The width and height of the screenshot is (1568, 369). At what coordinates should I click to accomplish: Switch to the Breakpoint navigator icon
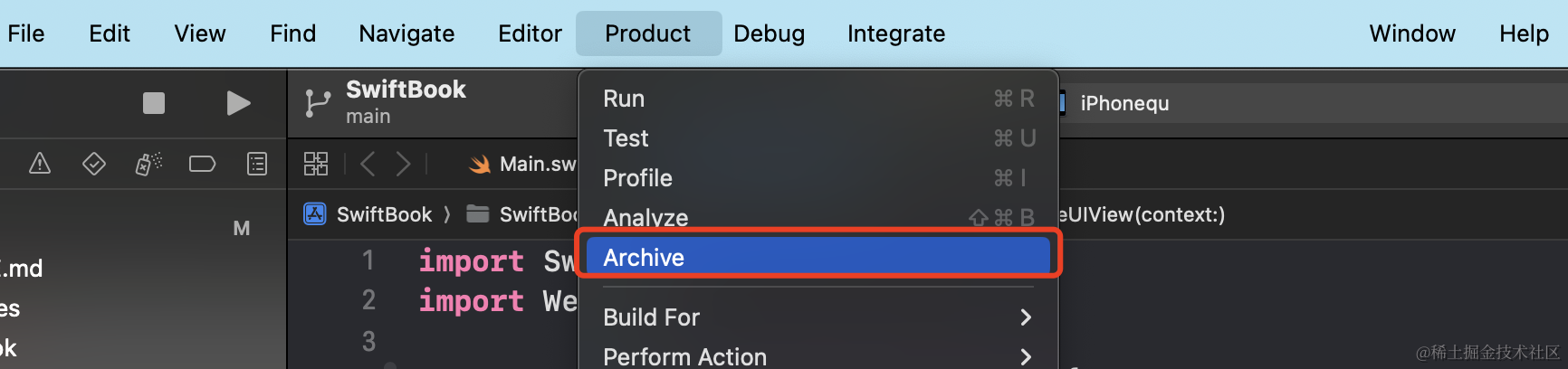tap(202, 164)
